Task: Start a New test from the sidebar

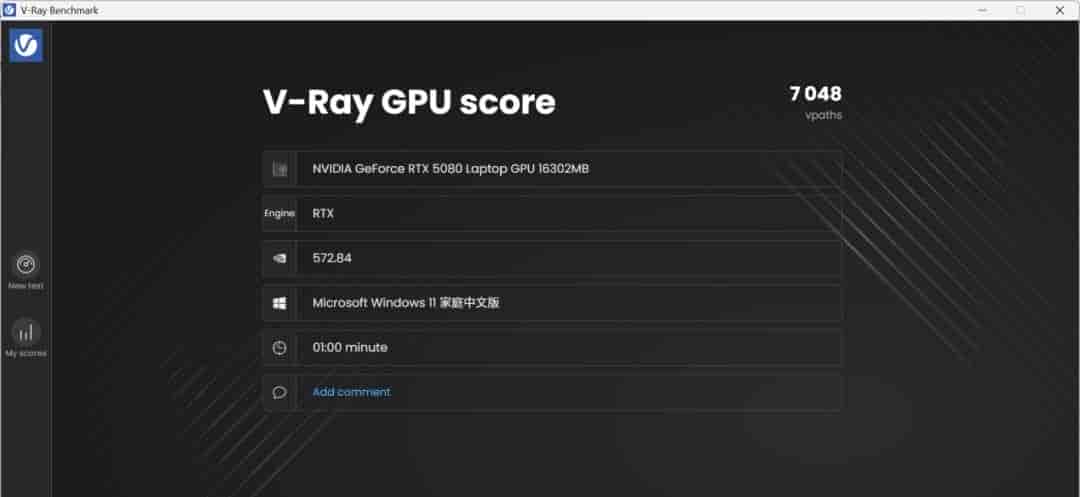Action: click(x=26, y=271)
